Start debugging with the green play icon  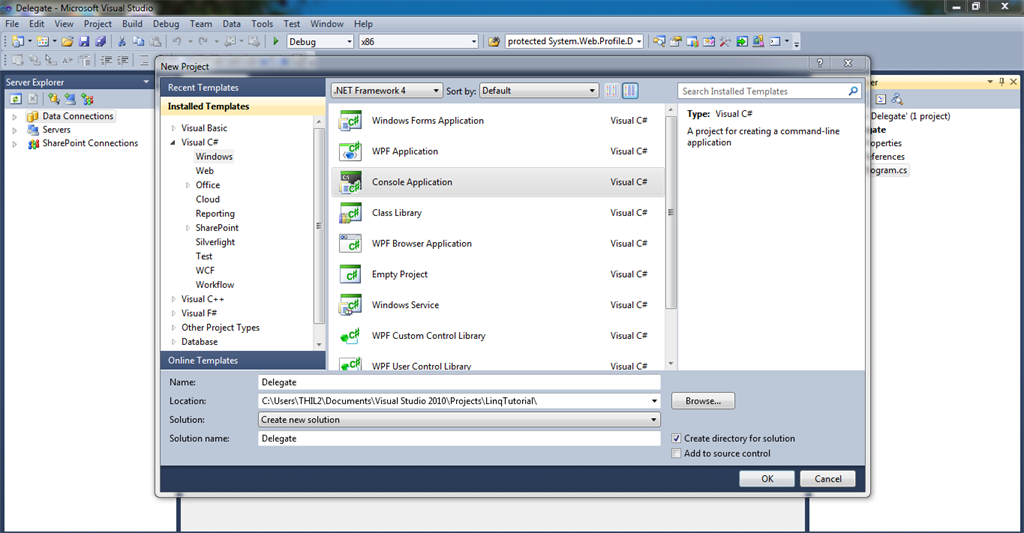[276, 41]
